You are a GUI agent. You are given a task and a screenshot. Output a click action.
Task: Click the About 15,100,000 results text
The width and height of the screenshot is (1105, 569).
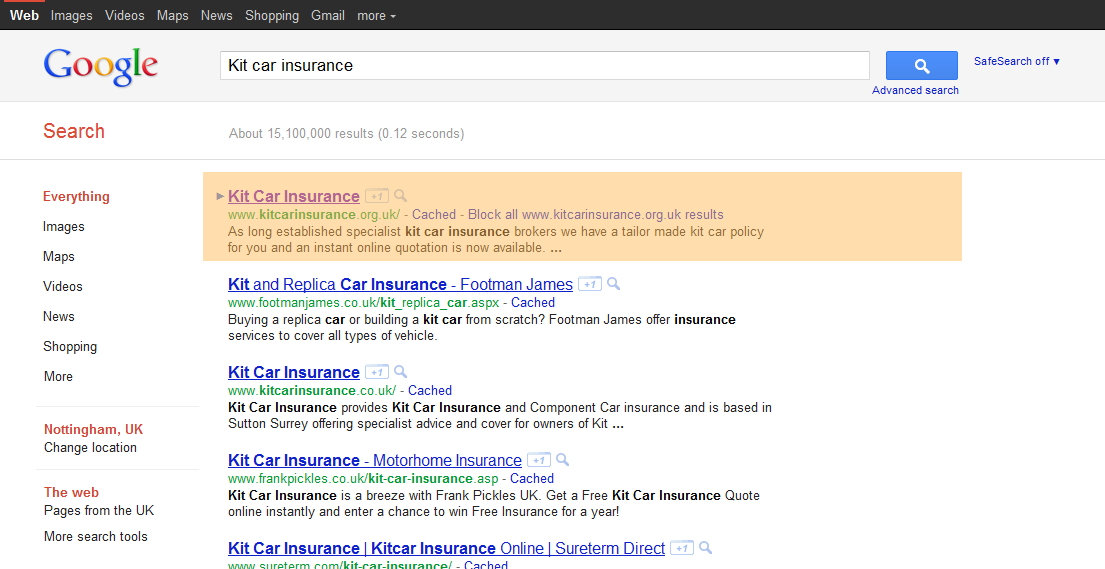[x=347, y=133]
